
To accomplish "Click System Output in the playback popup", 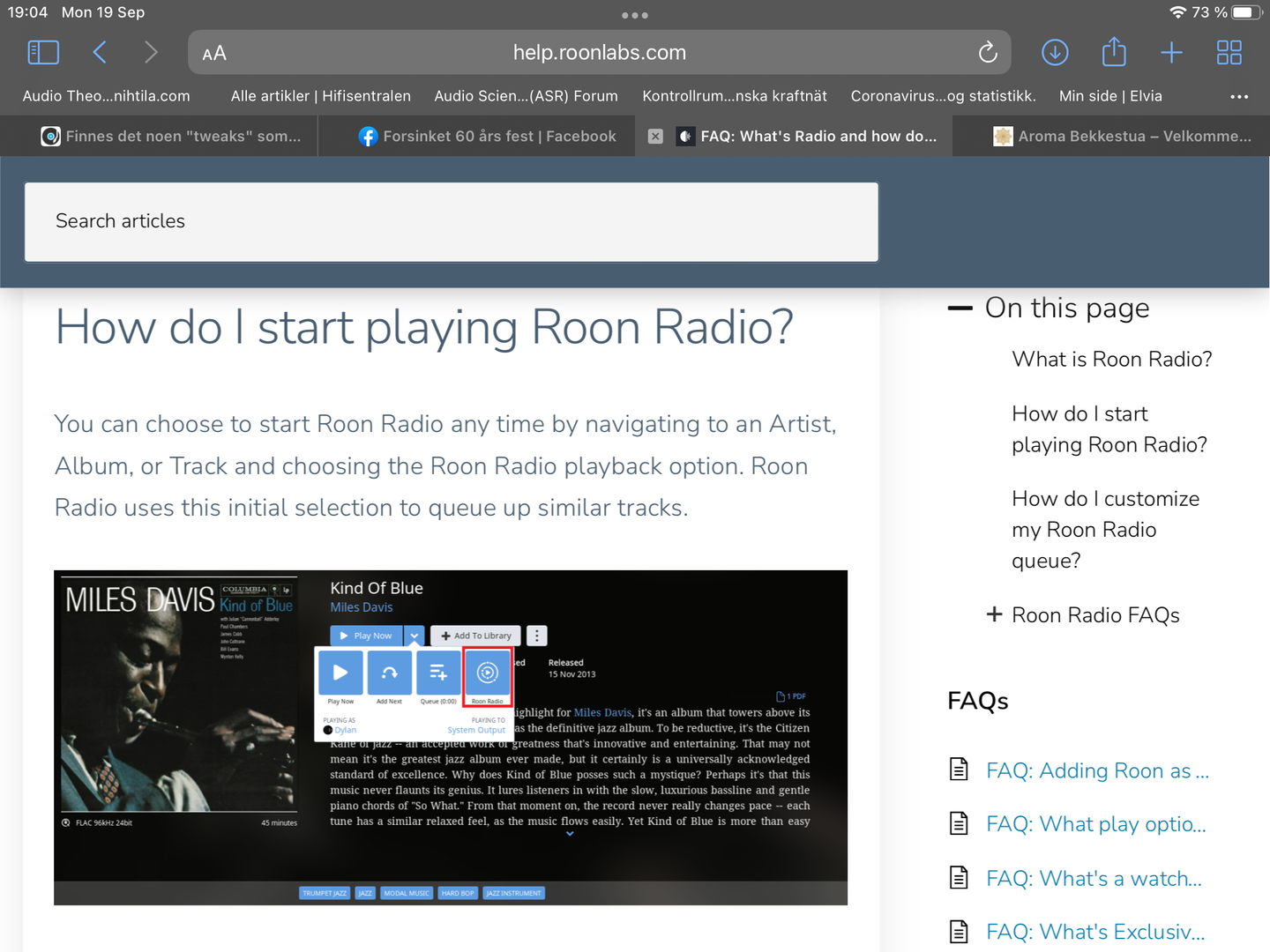I will (x=476, y=730).
